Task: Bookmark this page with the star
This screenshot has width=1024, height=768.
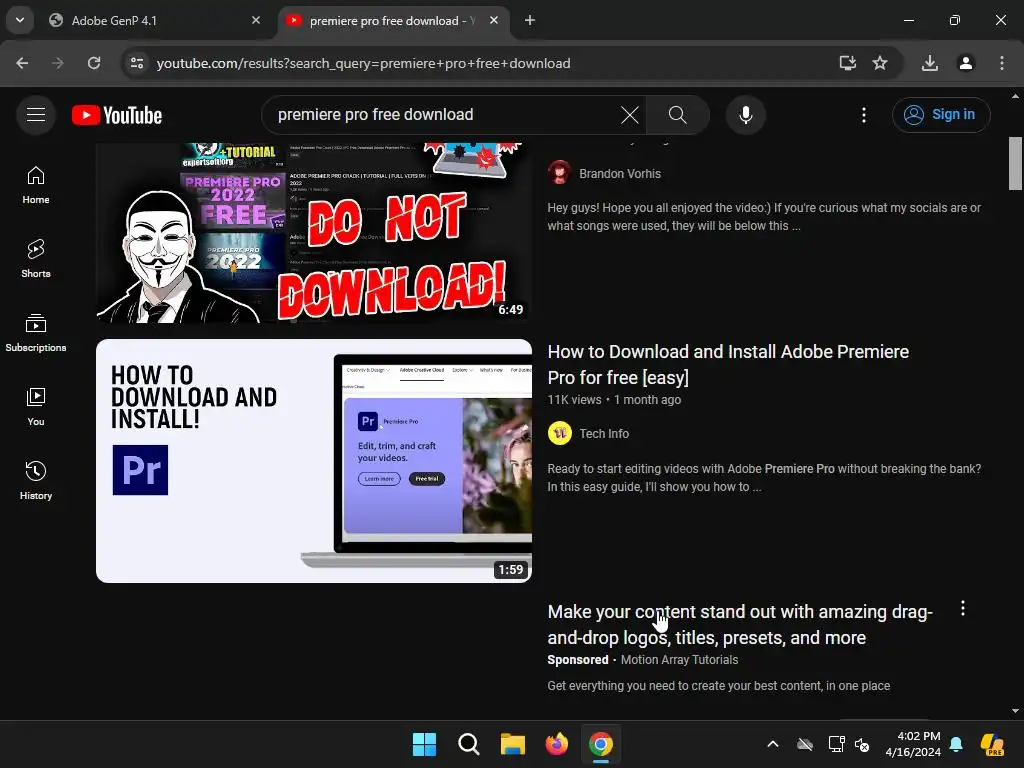Action: pos(880,63)
